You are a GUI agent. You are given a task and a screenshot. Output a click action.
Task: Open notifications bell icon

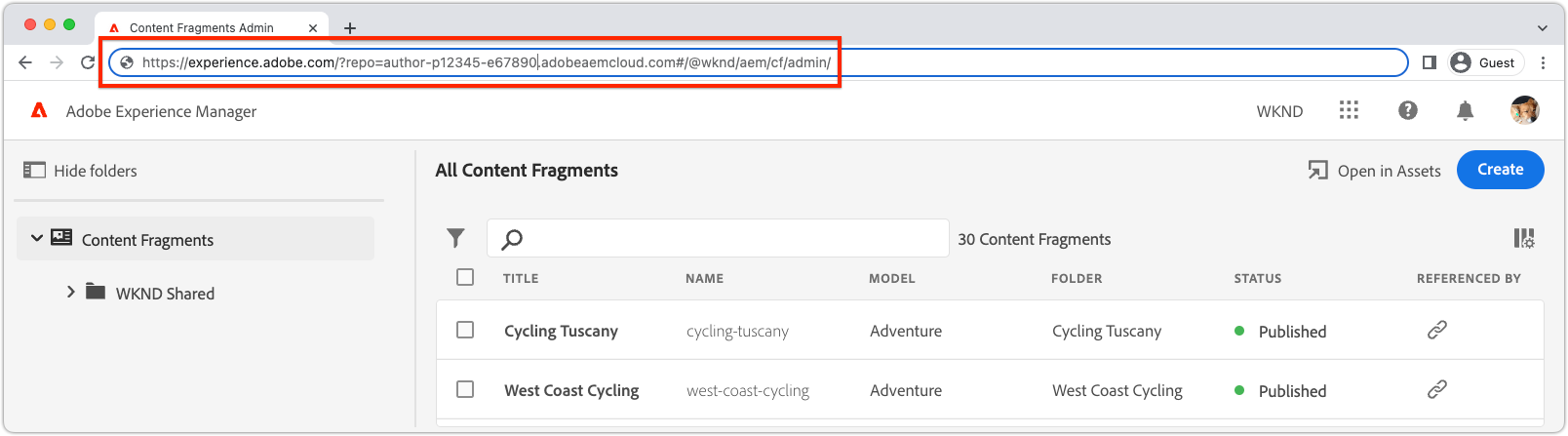[x=1465, y=111]
